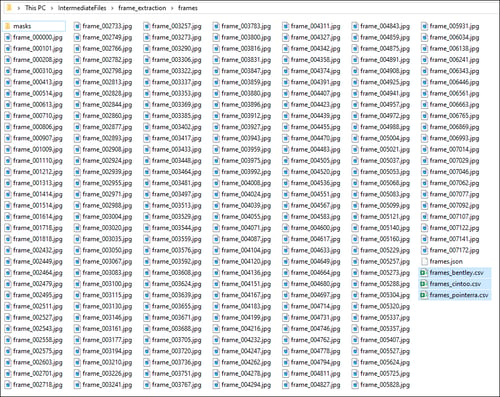Select the file name frame_002782.jpg
This screenshot has width=500, height=397.
[107, 60]
